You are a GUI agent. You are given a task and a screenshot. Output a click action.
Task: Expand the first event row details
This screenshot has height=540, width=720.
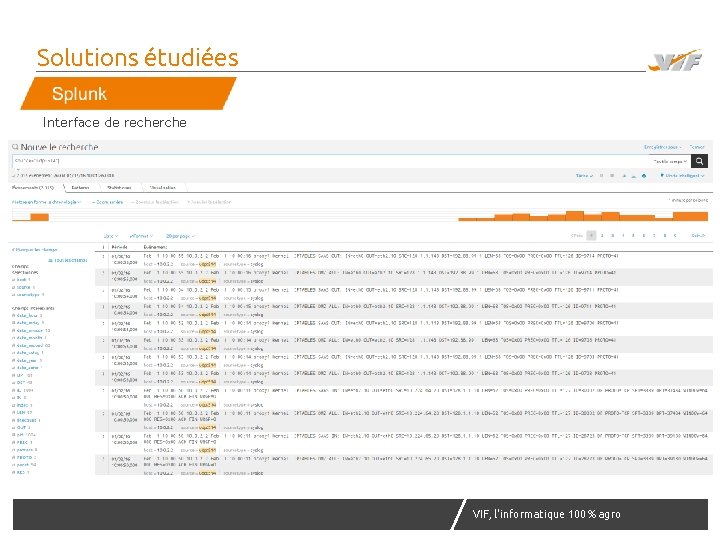[x=103, y=256]
